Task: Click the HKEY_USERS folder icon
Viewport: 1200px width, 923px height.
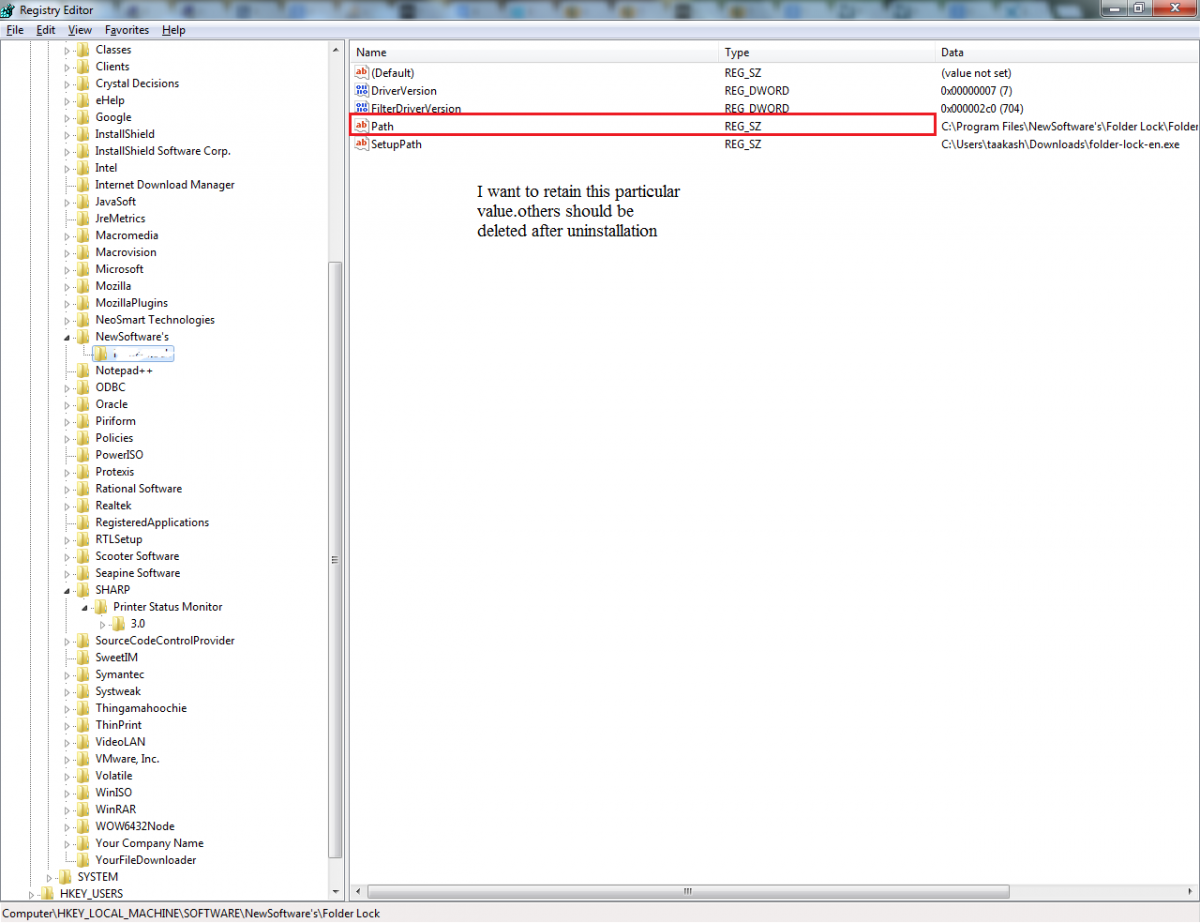Action: tap(48, 894)
